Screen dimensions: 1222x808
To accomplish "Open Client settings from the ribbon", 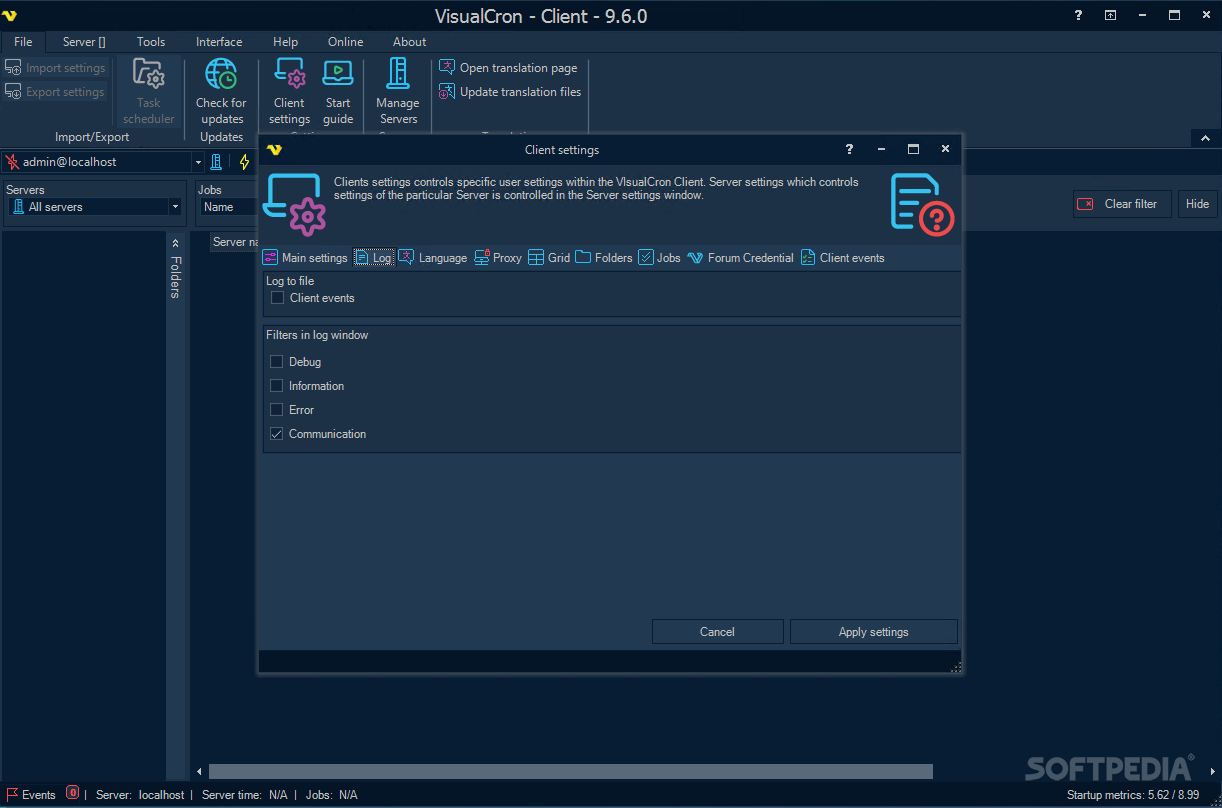I will [289, 91].
